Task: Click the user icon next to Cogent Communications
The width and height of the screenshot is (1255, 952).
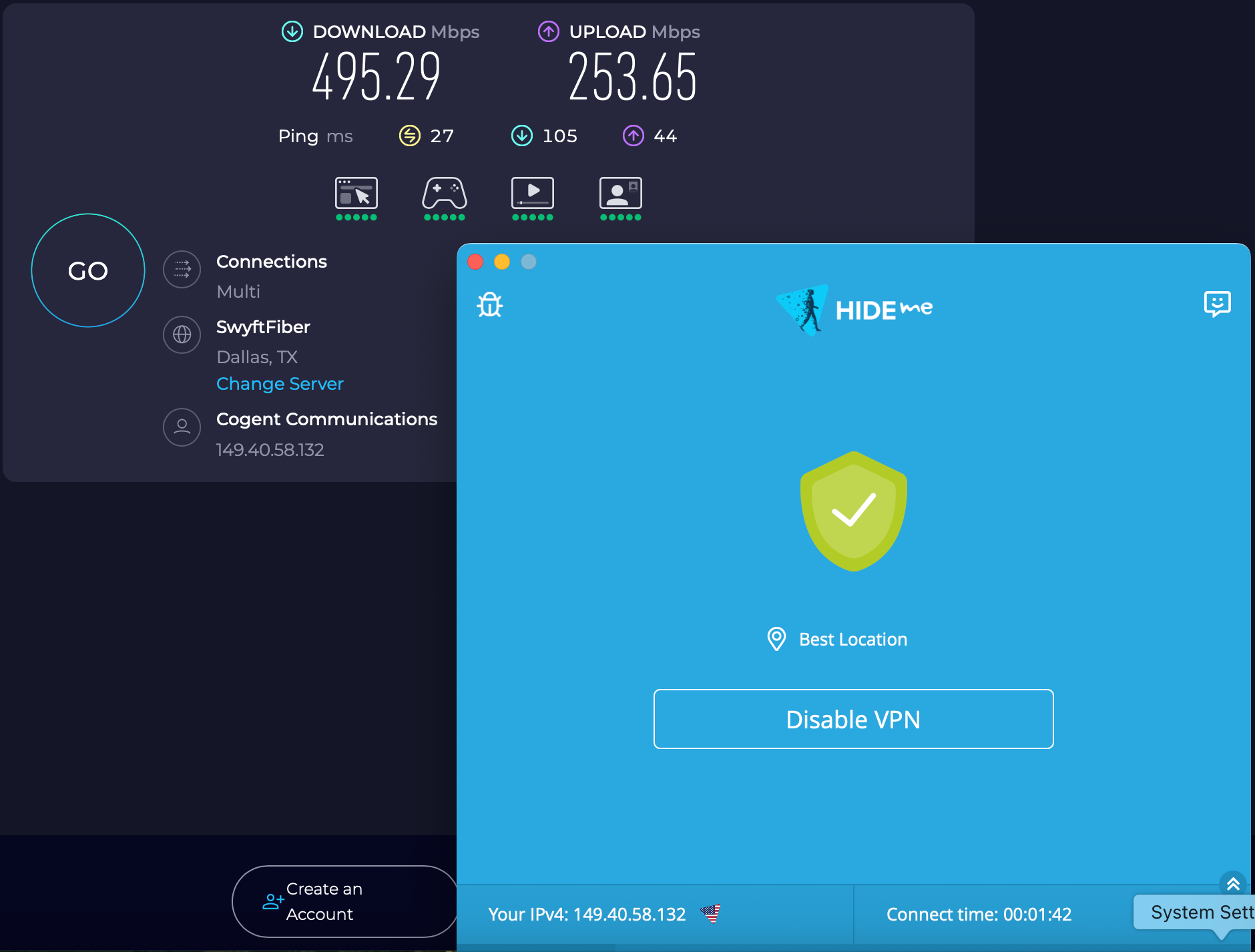Action: click(x=182, y=427)
